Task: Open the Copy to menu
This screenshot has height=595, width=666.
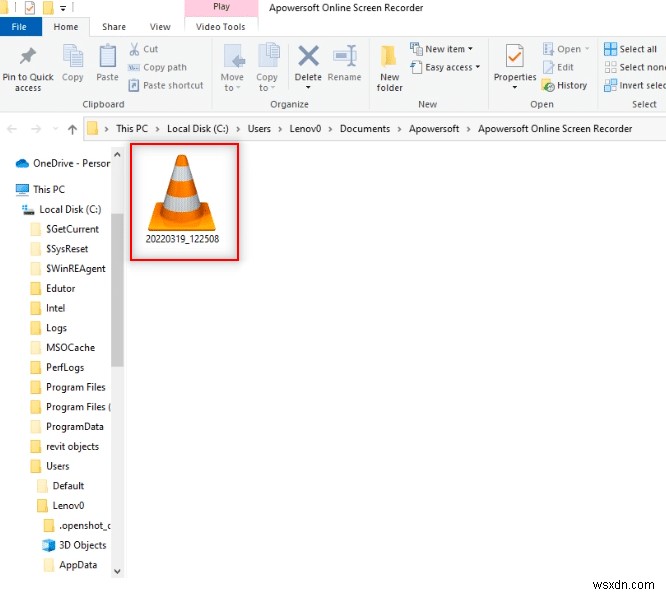Action: (x=267, y=68)
